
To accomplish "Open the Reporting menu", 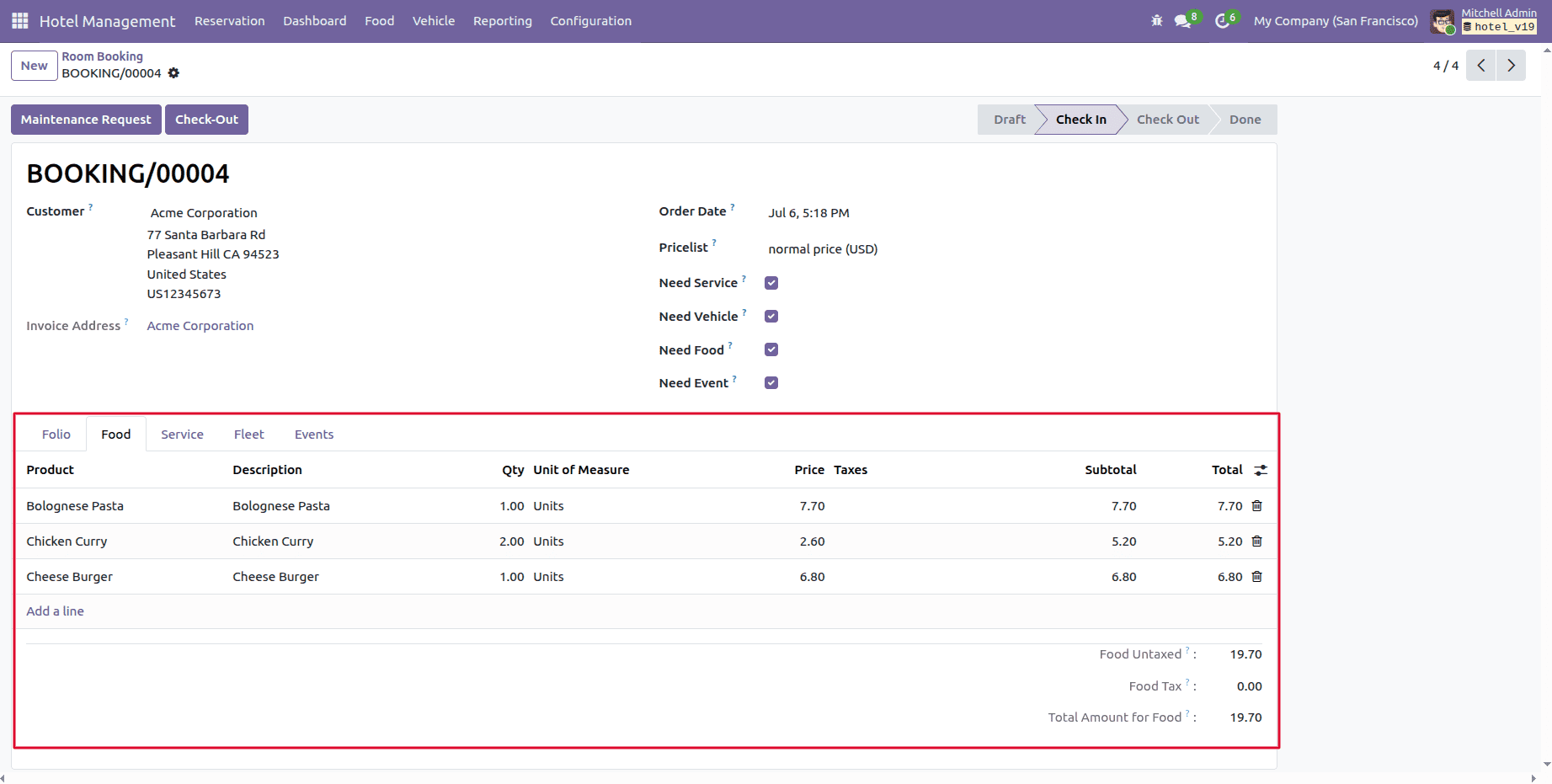I will click(x=503, y=21).
